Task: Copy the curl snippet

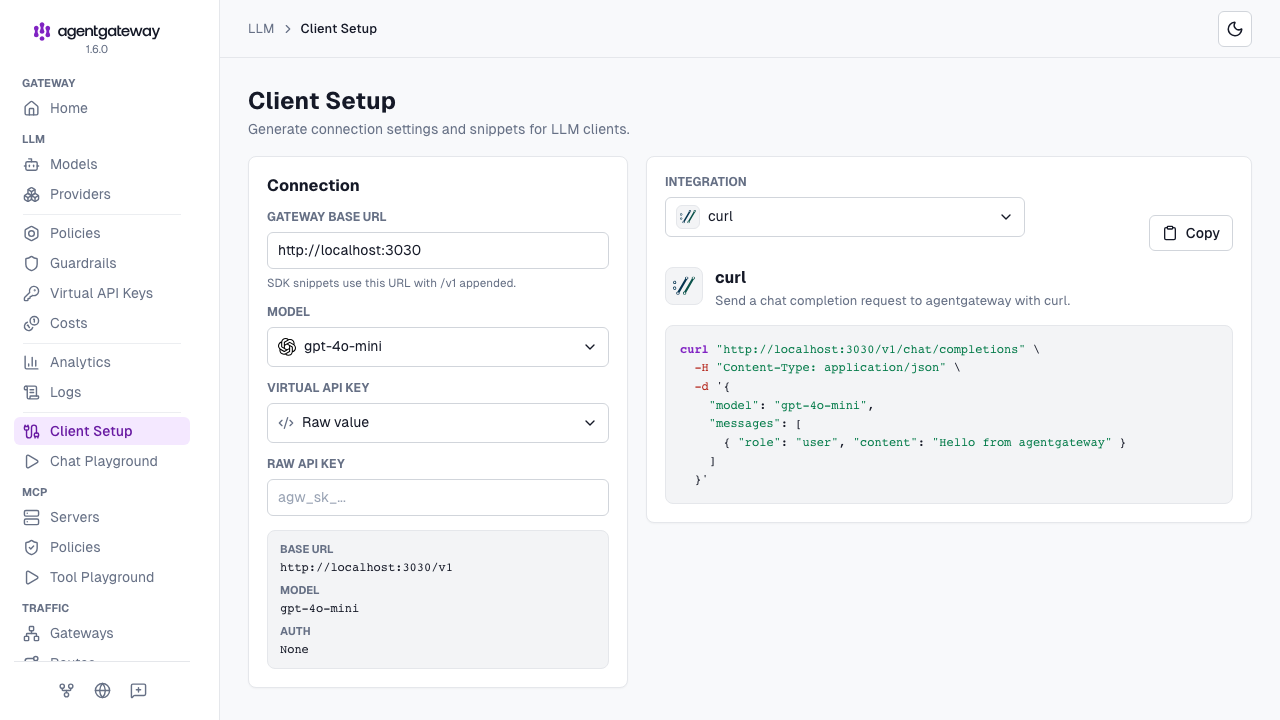Action: [1191, 233]
